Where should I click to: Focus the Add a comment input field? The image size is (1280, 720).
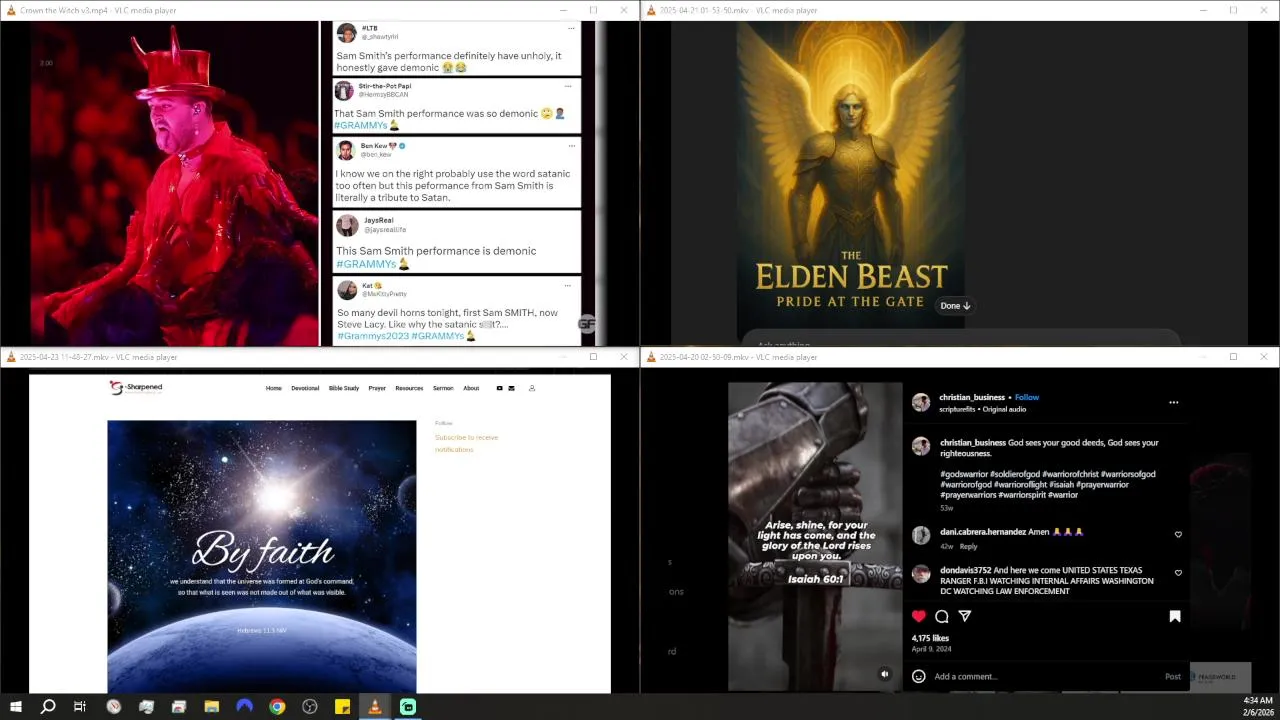tap(1045, 676)
